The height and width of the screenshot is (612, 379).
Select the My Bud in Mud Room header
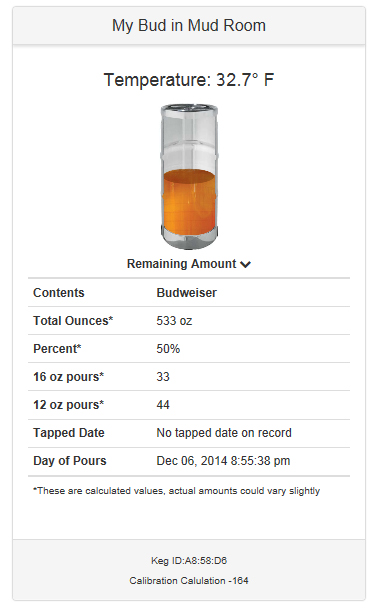189,25
